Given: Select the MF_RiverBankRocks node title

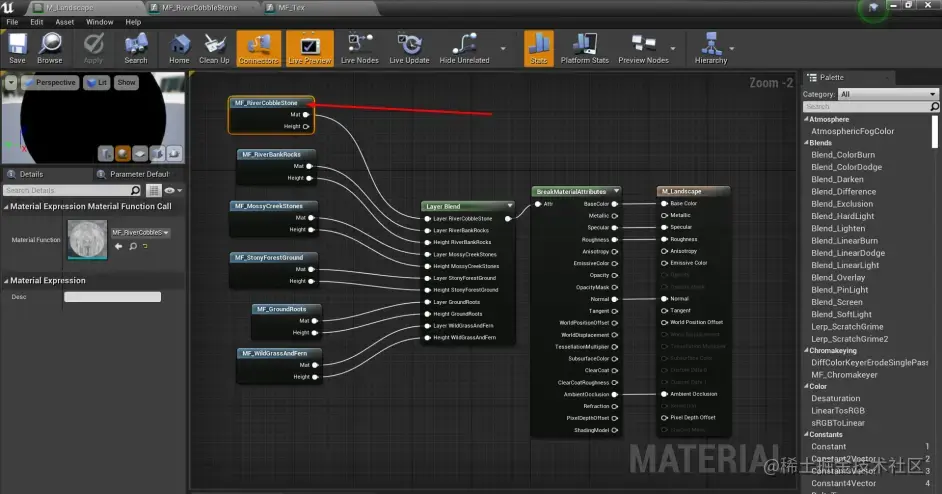Looking at the screenshot, I should 271,154.
